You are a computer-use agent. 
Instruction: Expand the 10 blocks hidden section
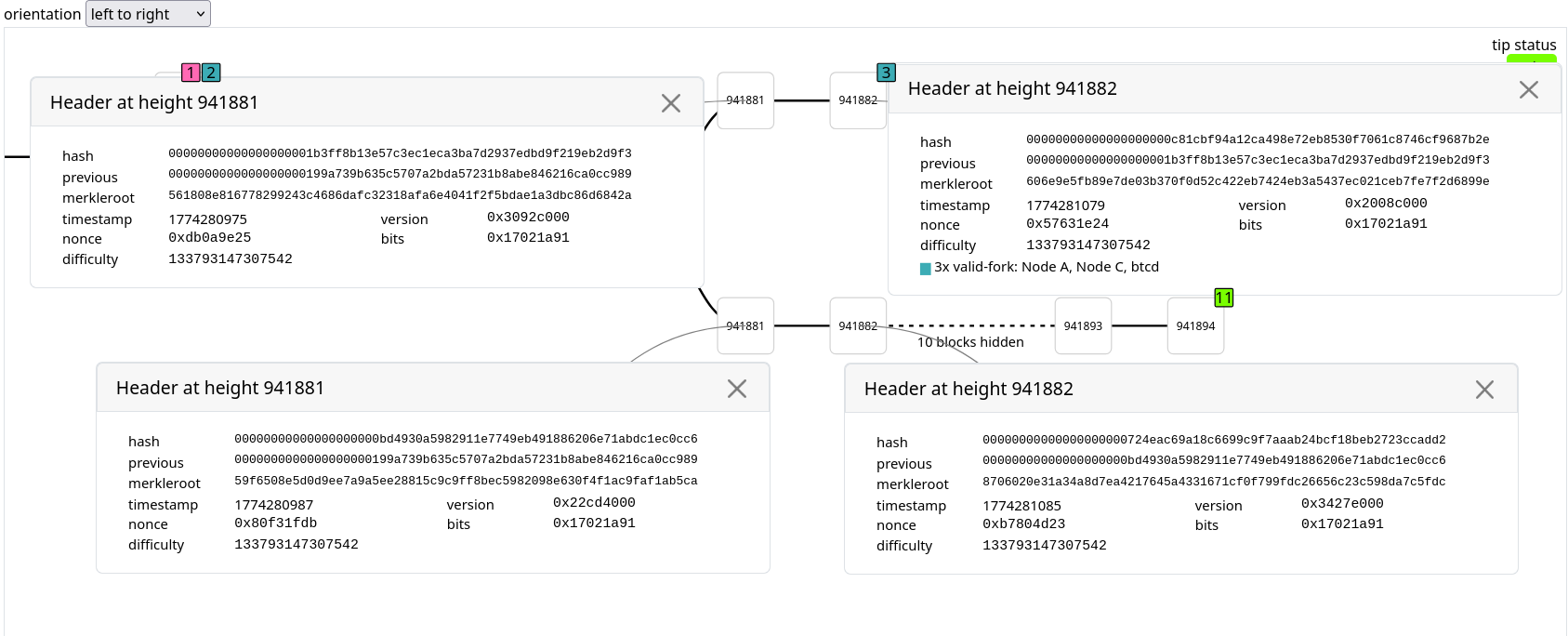[970, 341]
